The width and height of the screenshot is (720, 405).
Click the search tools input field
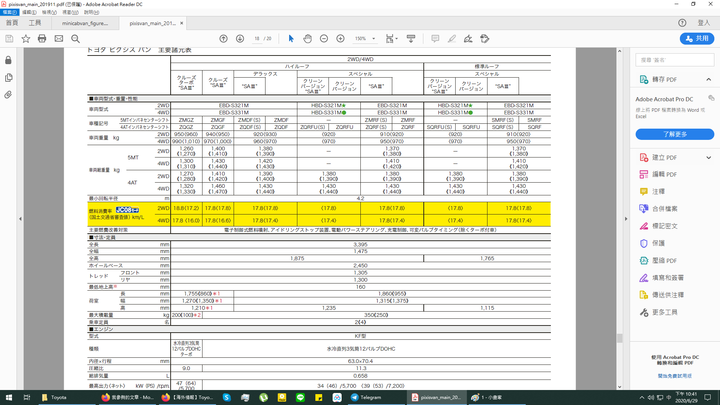[675, 60]
